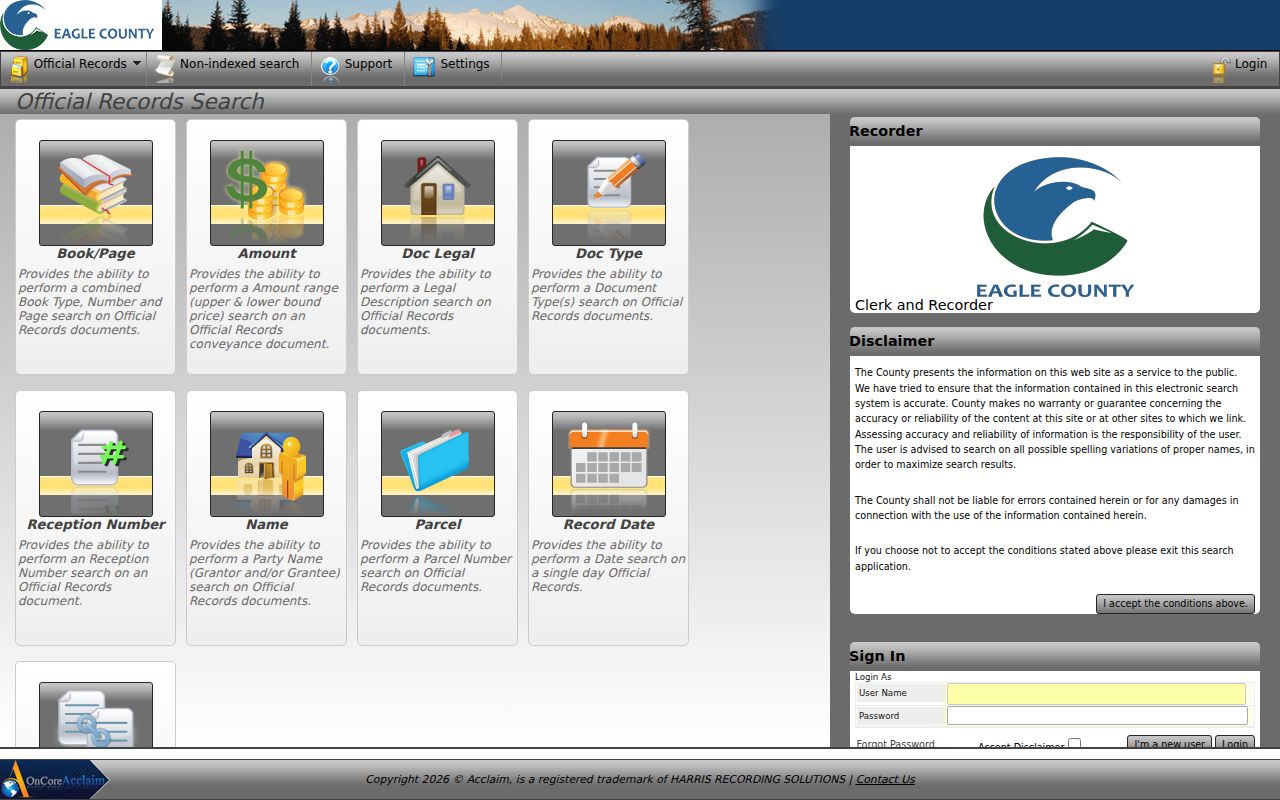The width and height of the screenshot is (1280, 800).
Task: Check the Accept Disclaimer checkbox
Action: point(1074,744)
